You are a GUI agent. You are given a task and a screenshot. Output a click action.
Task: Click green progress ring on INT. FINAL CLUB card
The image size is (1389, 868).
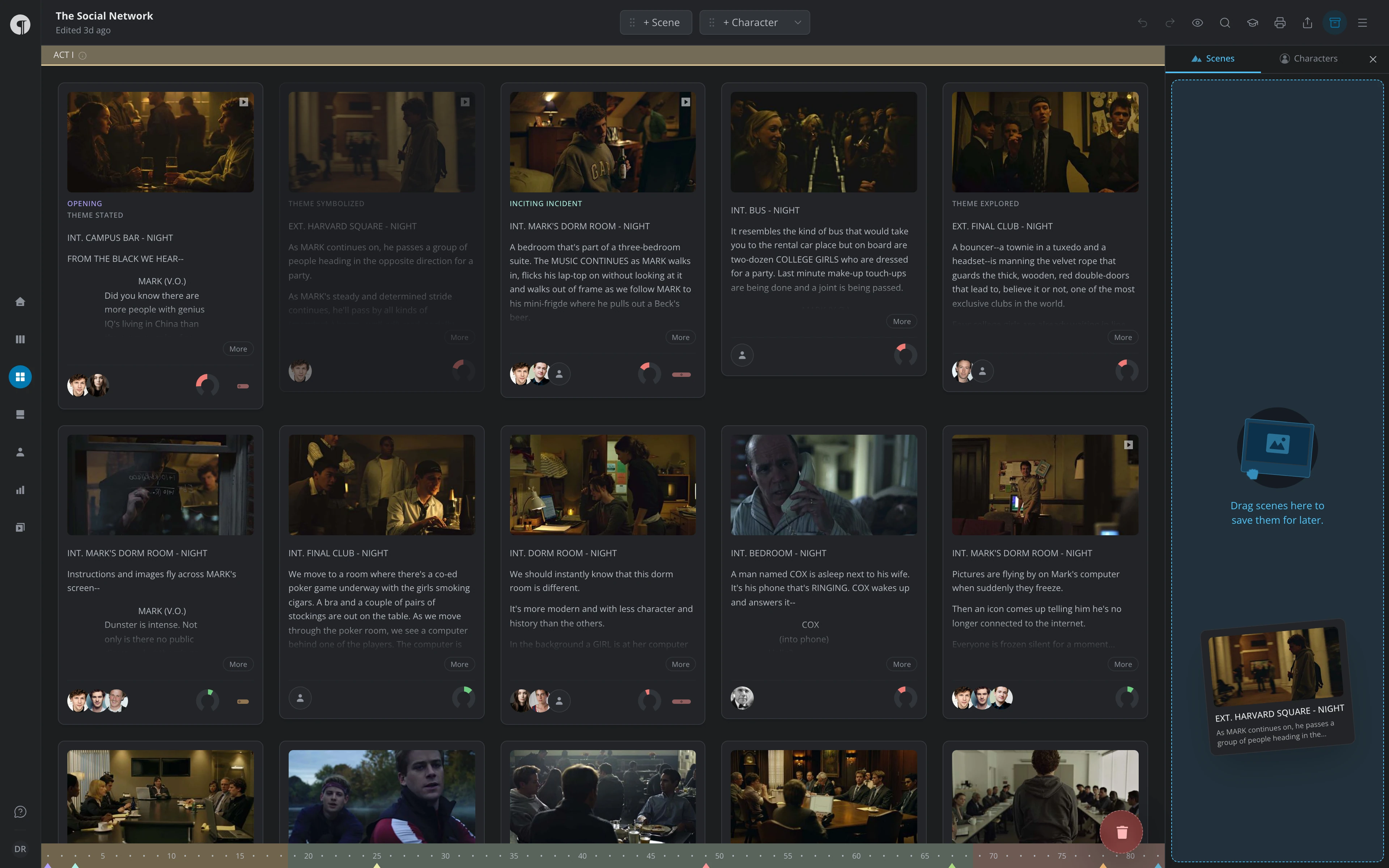[463, 698]
